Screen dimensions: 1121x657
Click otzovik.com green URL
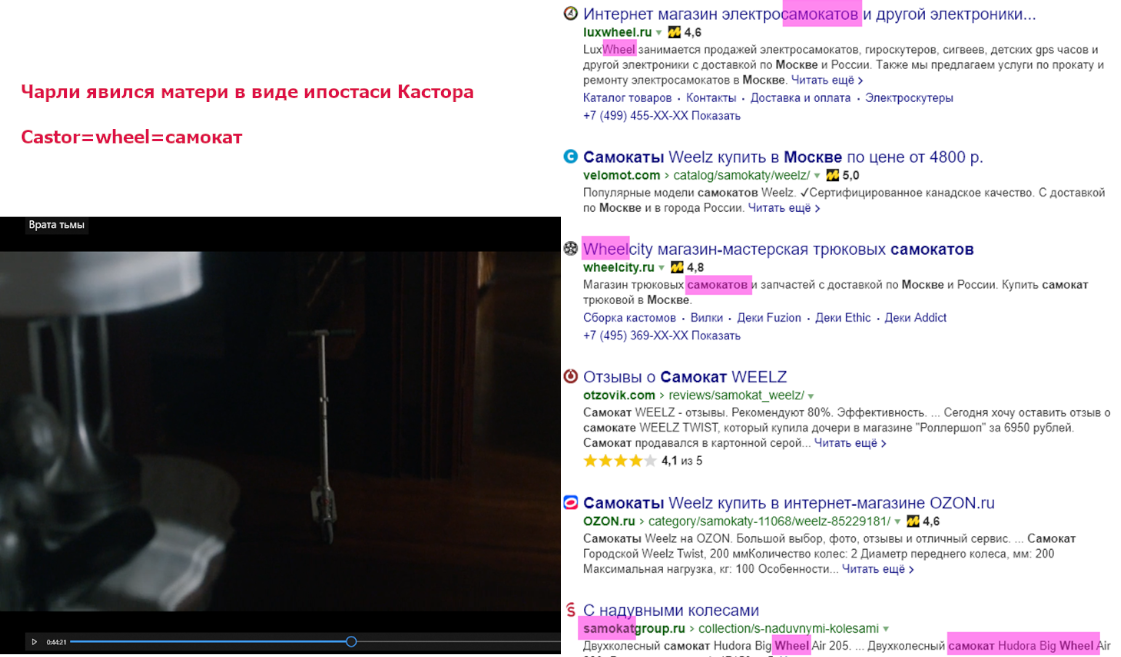tap(619, 395)
